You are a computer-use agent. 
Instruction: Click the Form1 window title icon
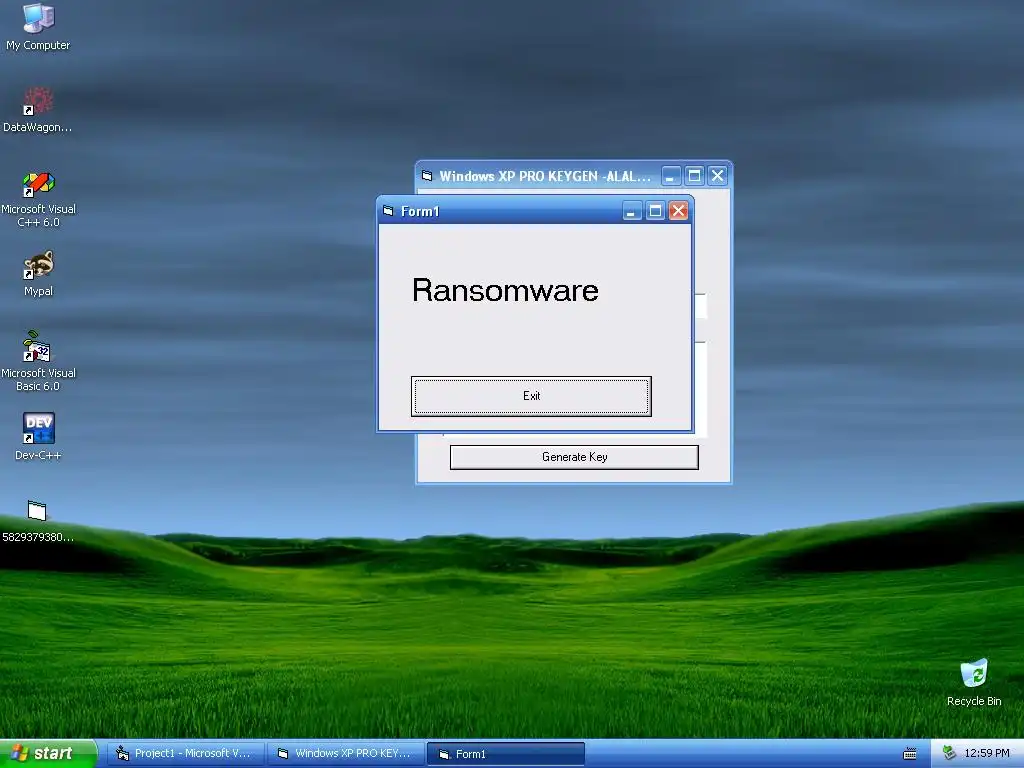[389, 211]
